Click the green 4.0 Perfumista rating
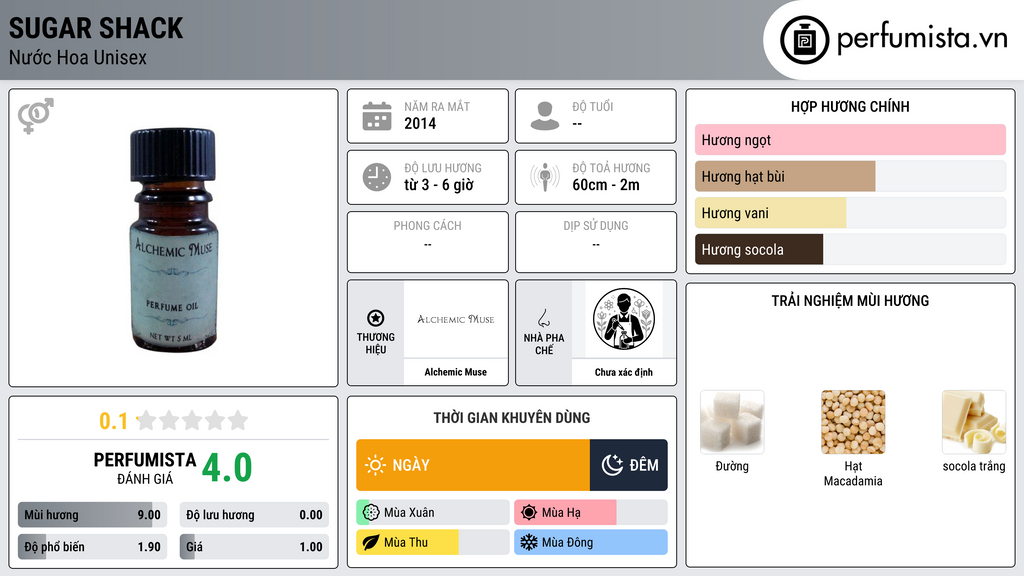The width and height of the screenshot is (1024, 576). (x=227, y=468)
